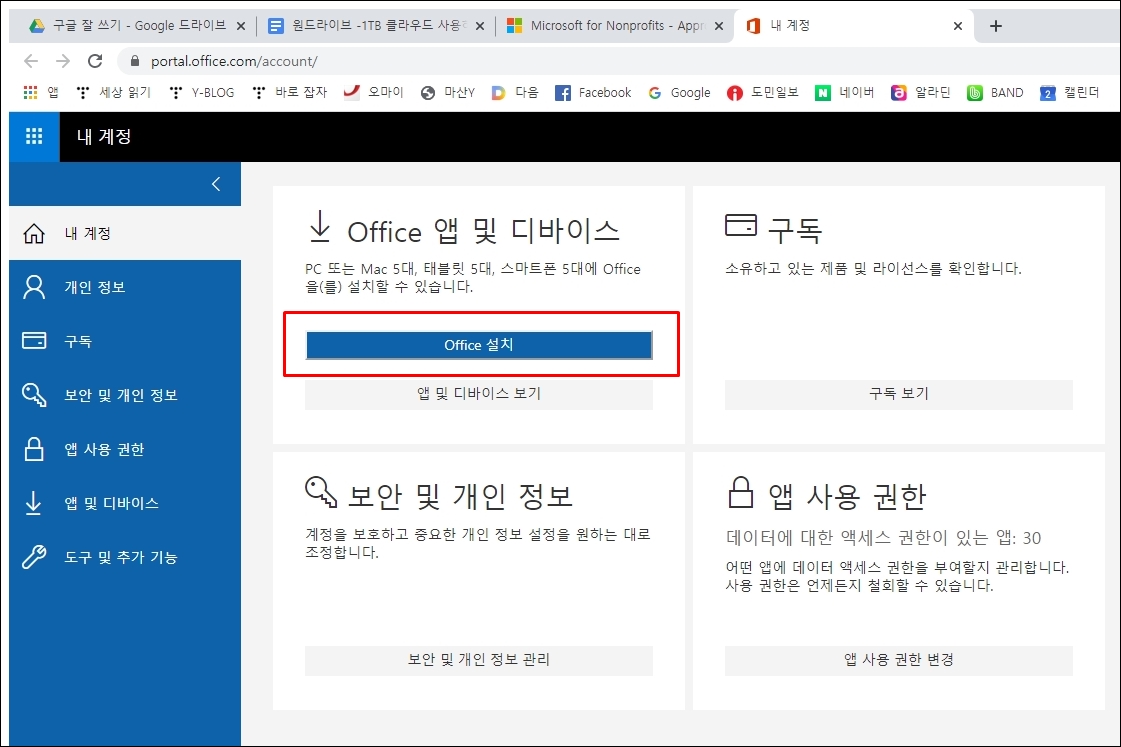The width and height of the screenshot is (1121, 747).
Task: Click the 구독 보기 button
Action: pyautogui.click(x=899, y=394)
